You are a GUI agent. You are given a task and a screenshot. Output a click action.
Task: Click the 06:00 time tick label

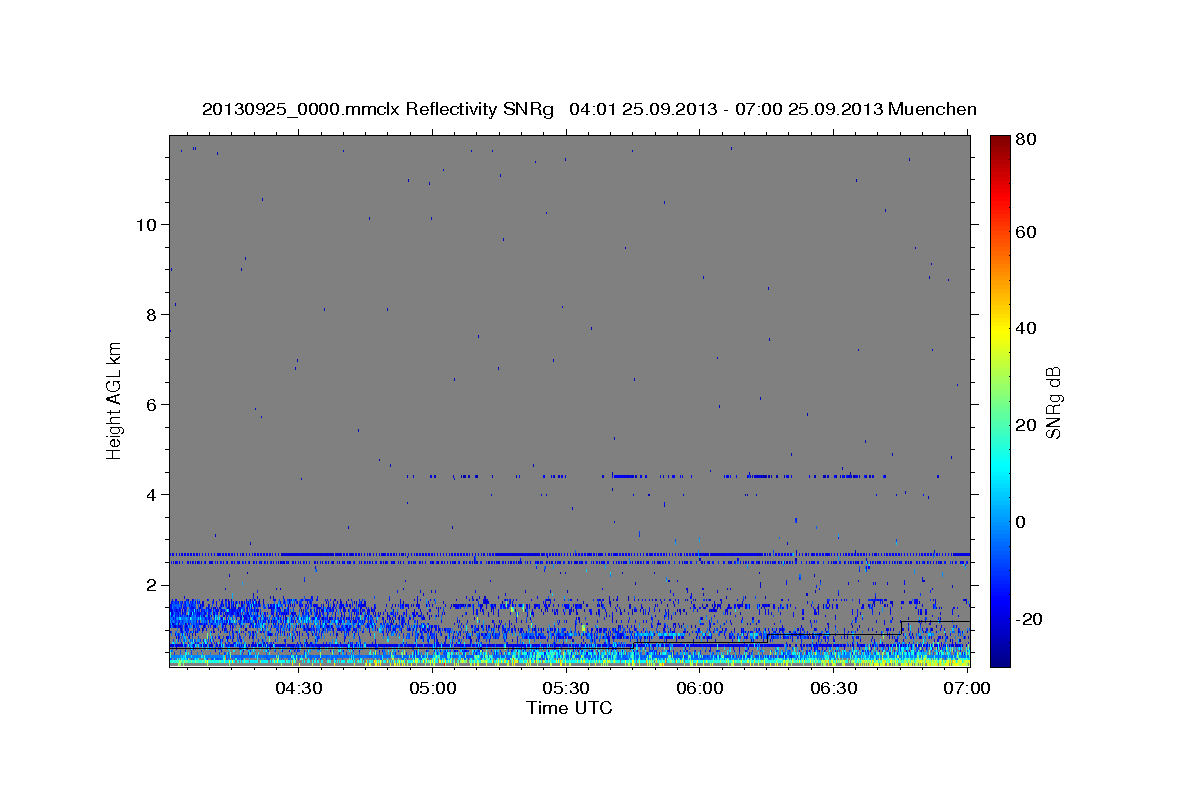pyautogui.click(x=699, y=688)
